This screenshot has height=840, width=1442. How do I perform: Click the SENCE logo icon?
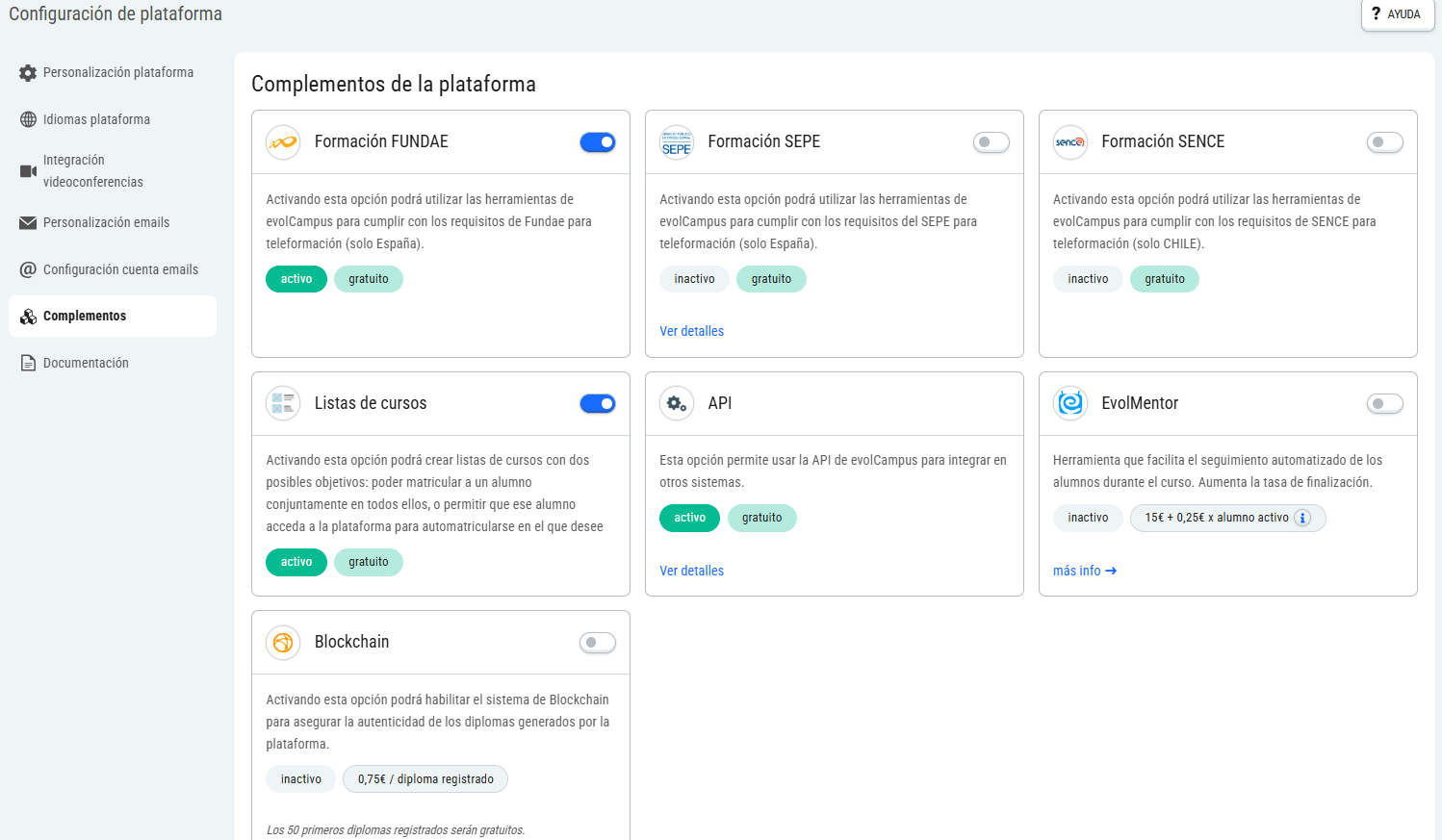1070,142
